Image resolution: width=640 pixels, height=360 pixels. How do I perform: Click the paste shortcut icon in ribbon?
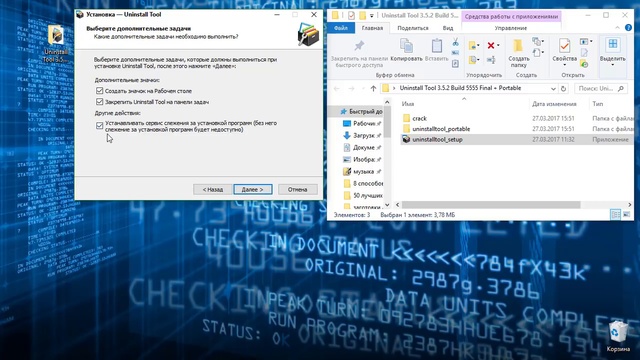coord(456,64)
